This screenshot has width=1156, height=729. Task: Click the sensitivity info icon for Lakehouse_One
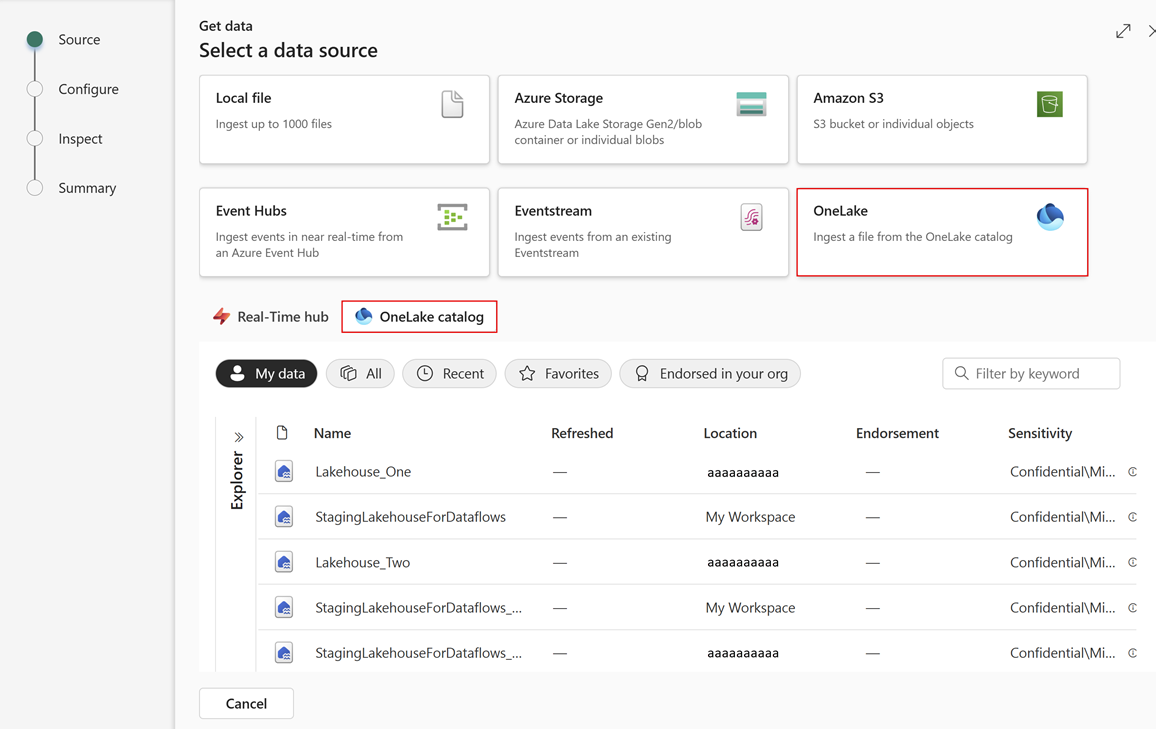click(1132, 472)
